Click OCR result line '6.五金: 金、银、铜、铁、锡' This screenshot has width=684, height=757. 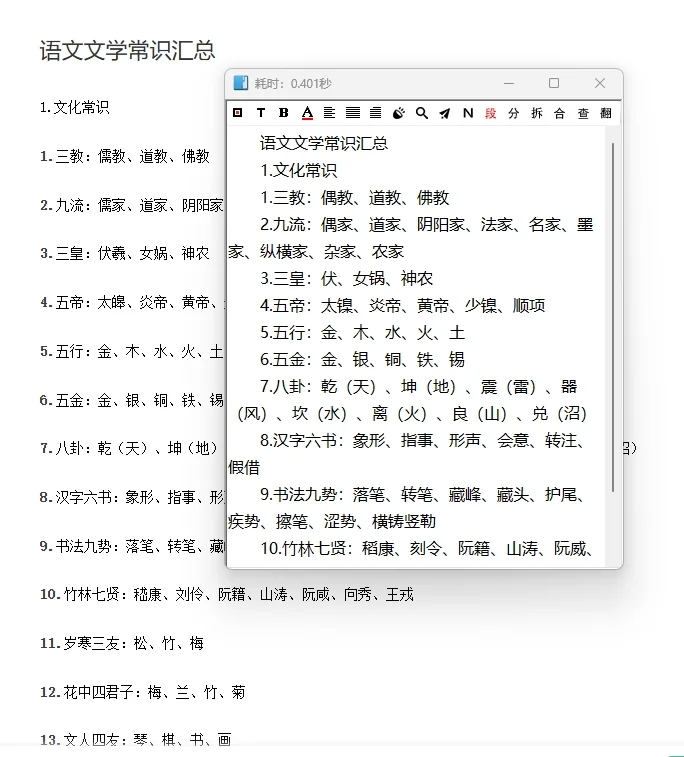coord(363,359)
